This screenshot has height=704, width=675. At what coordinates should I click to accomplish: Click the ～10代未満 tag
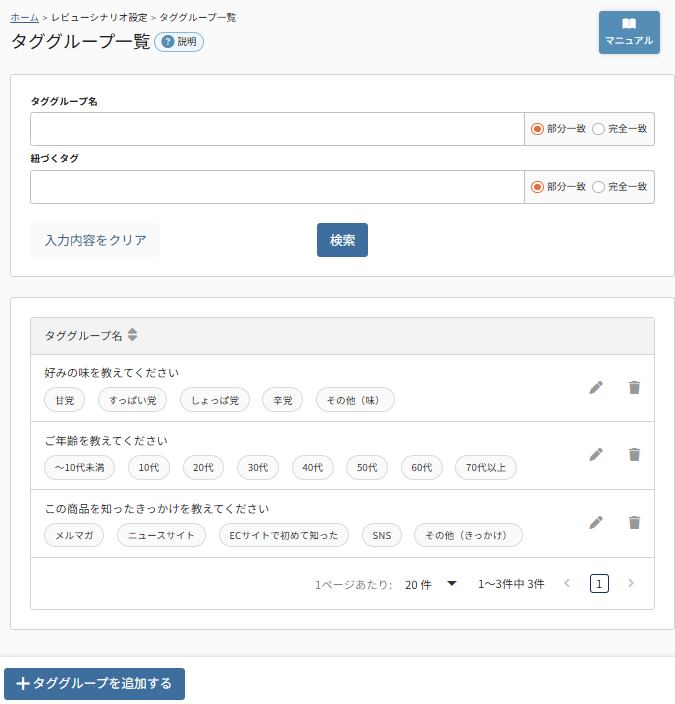[x=79, y=467]
